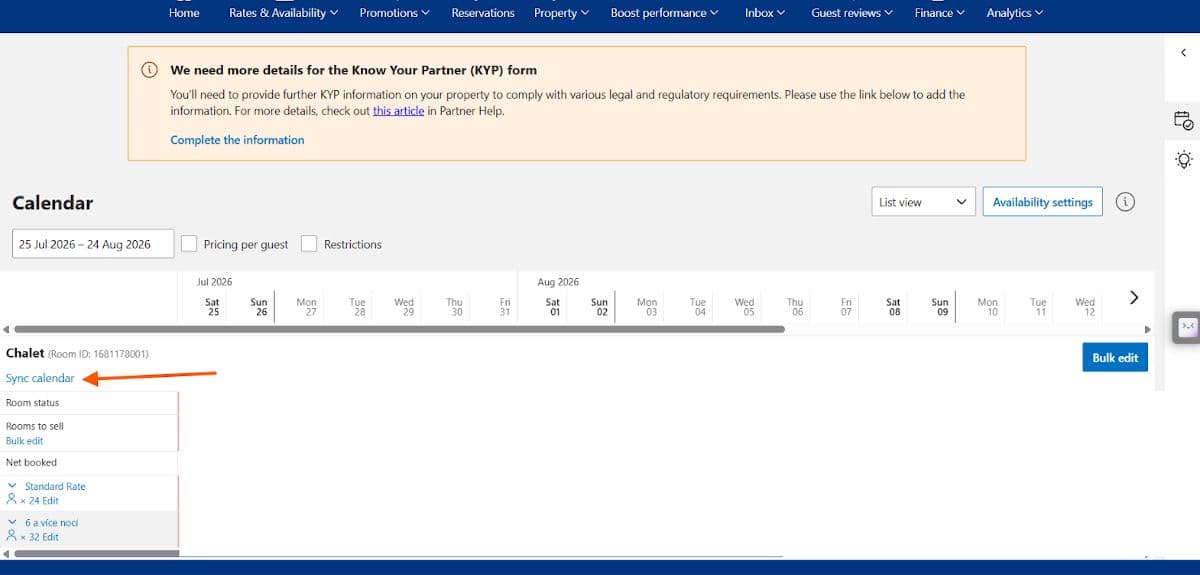Click the guest icon under Standard Rate
The height and width of the screenshot is (575, 1200).
(x=12, y=500)
